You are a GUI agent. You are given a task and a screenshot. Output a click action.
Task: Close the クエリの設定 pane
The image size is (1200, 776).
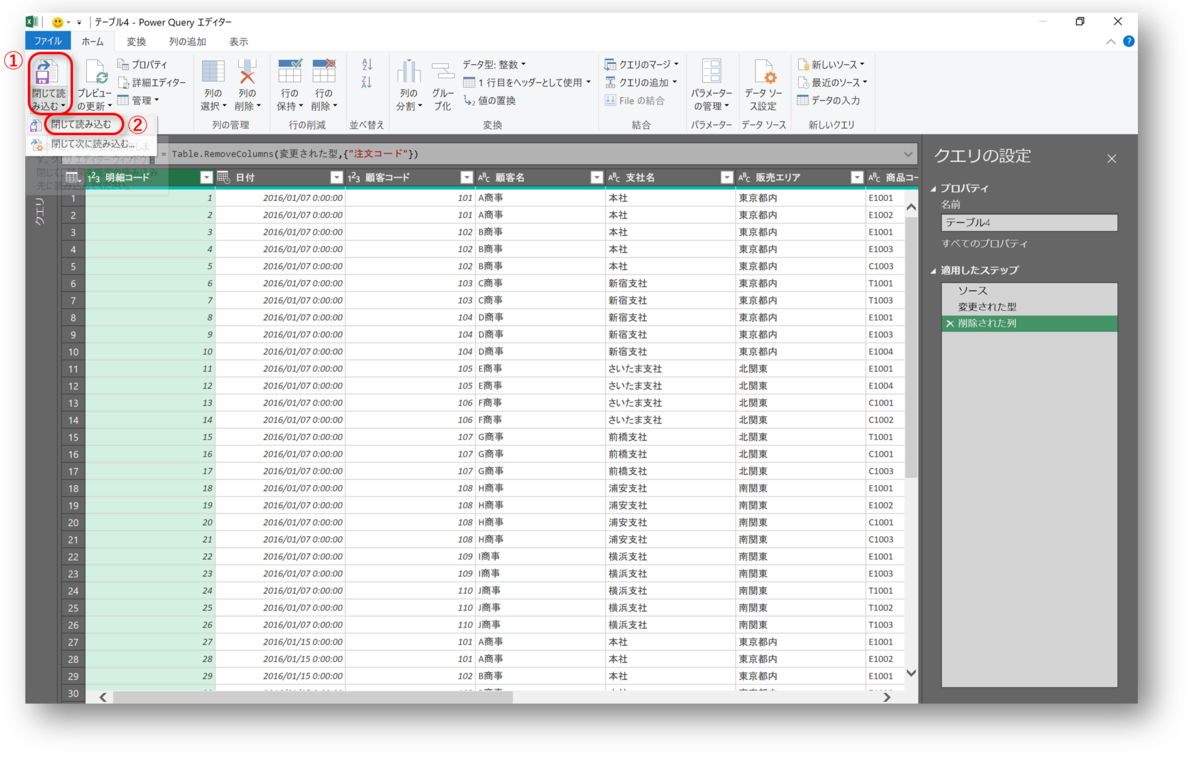(1111, 159)
